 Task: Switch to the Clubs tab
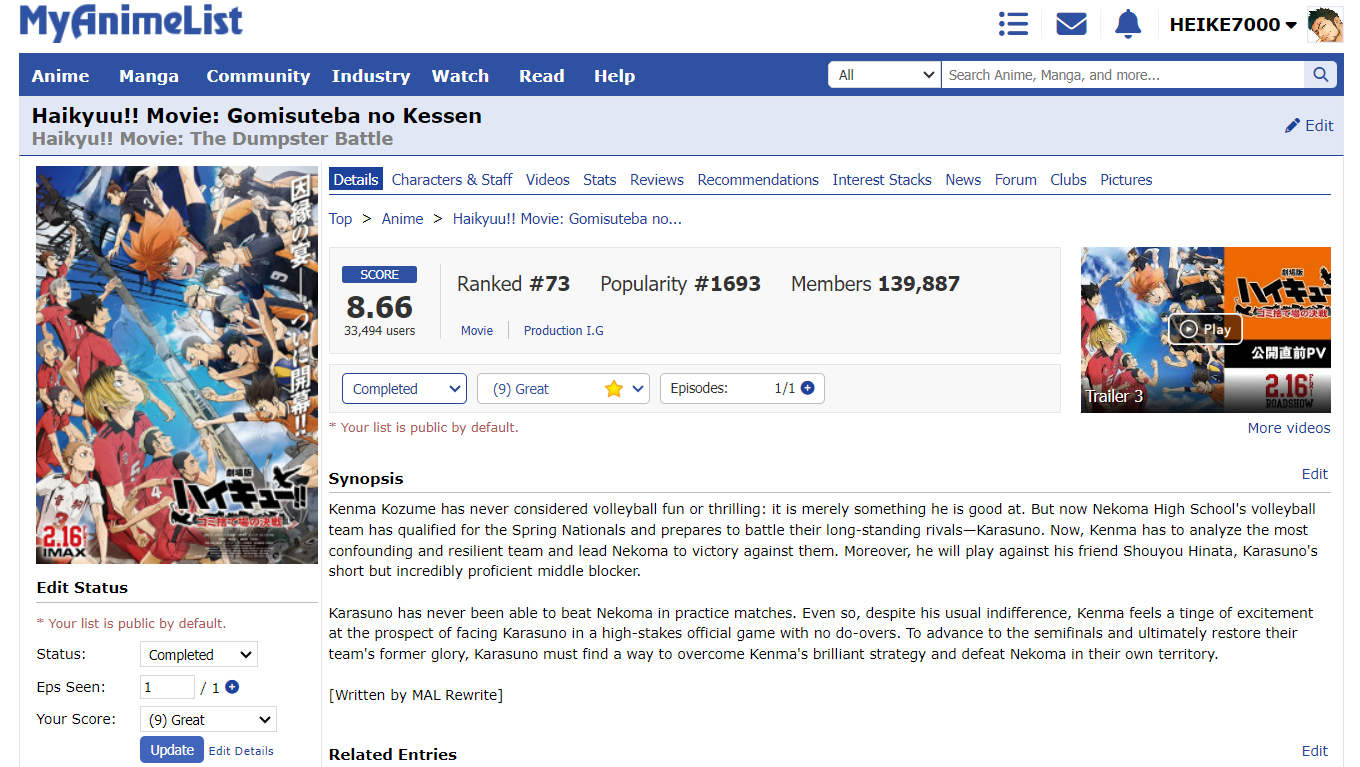pyautogui.click(x=1068, y=180)
